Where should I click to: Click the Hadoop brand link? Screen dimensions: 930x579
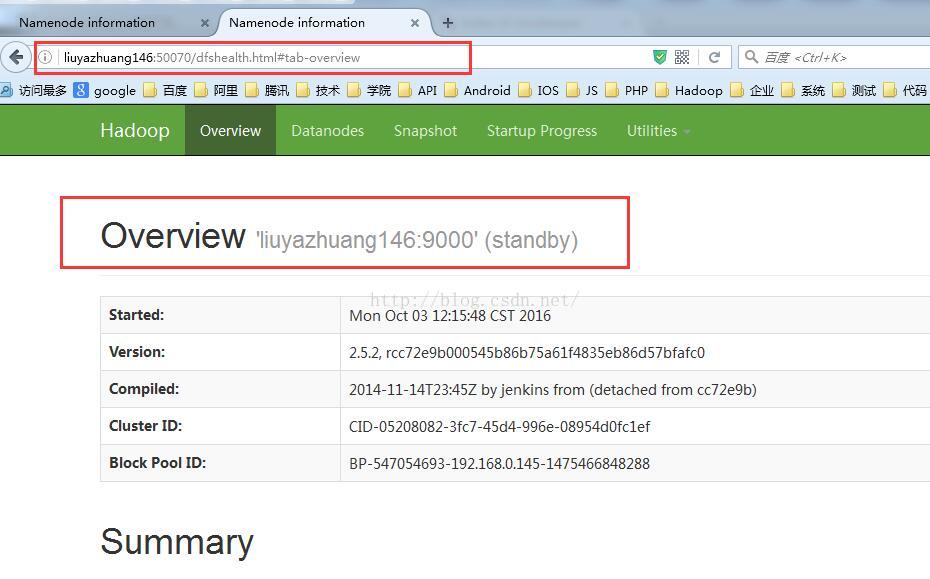point(135,131)
